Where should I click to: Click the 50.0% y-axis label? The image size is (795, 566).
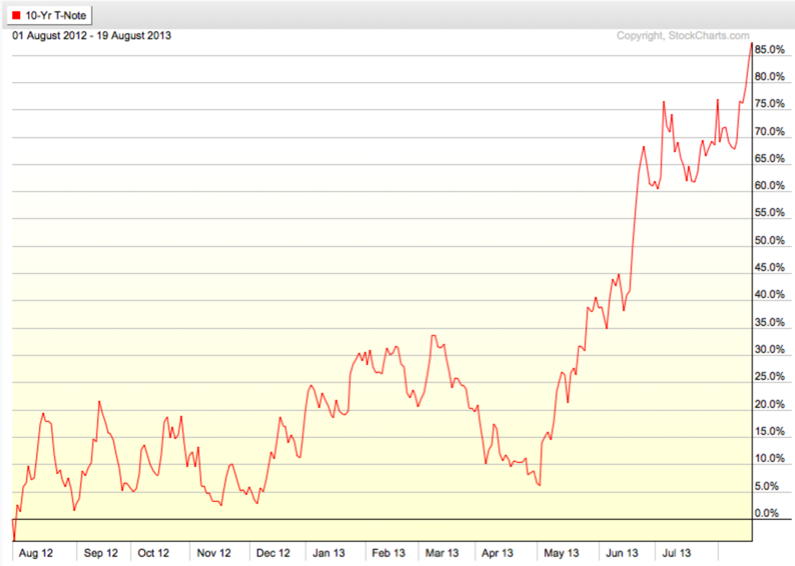coord(768,241)
